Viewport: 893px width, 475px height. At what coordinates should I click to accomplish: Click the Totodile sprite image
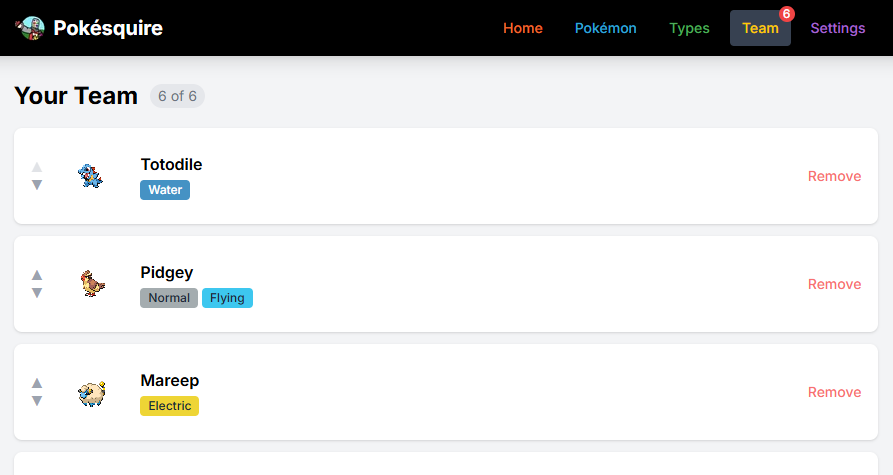pos(91,176)
